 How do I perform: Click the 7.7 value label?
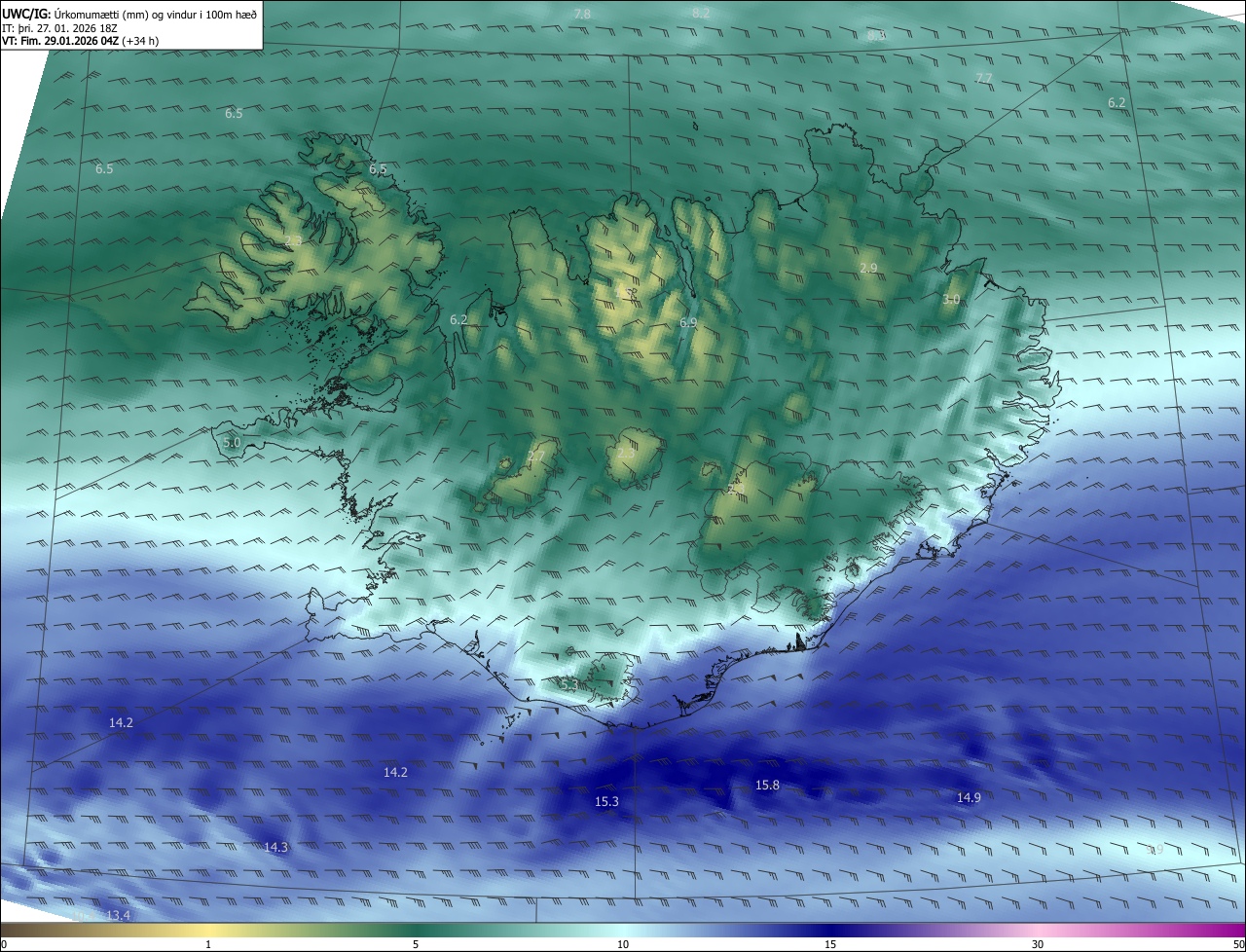pyautogui.click(x=983, y=78)
